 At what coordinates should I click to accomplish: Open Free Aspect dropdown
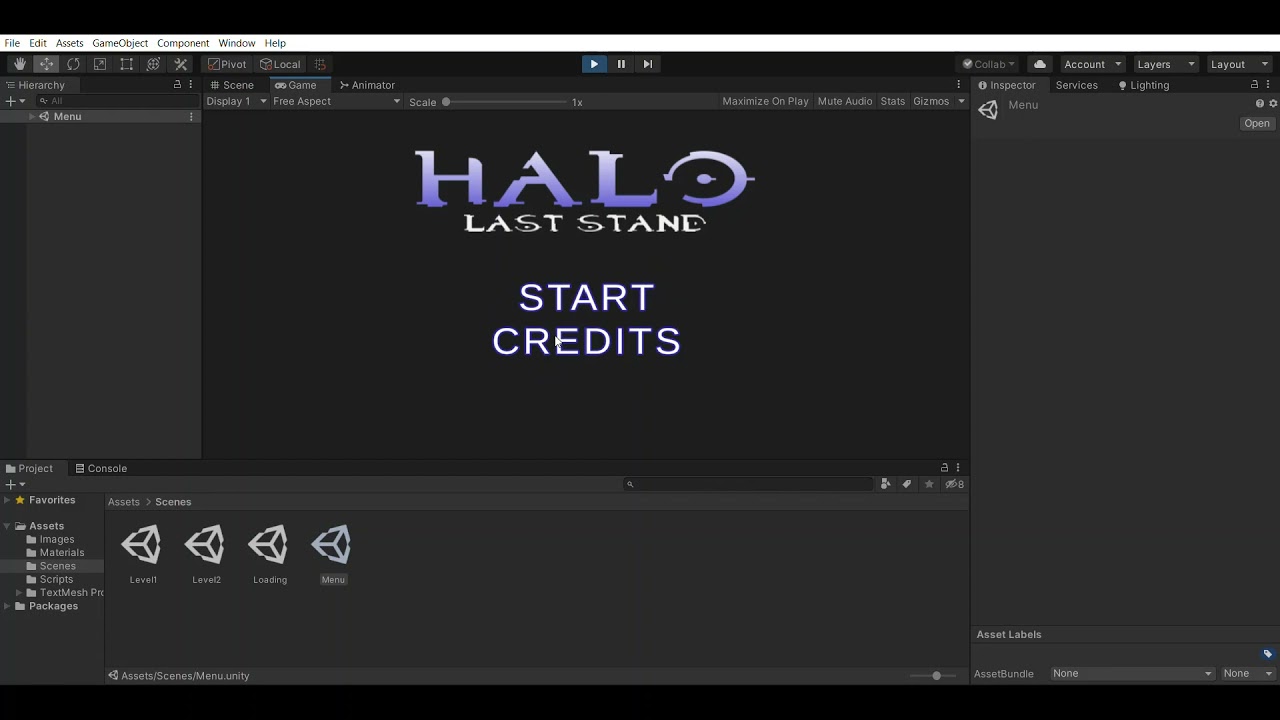pos(337,102)
